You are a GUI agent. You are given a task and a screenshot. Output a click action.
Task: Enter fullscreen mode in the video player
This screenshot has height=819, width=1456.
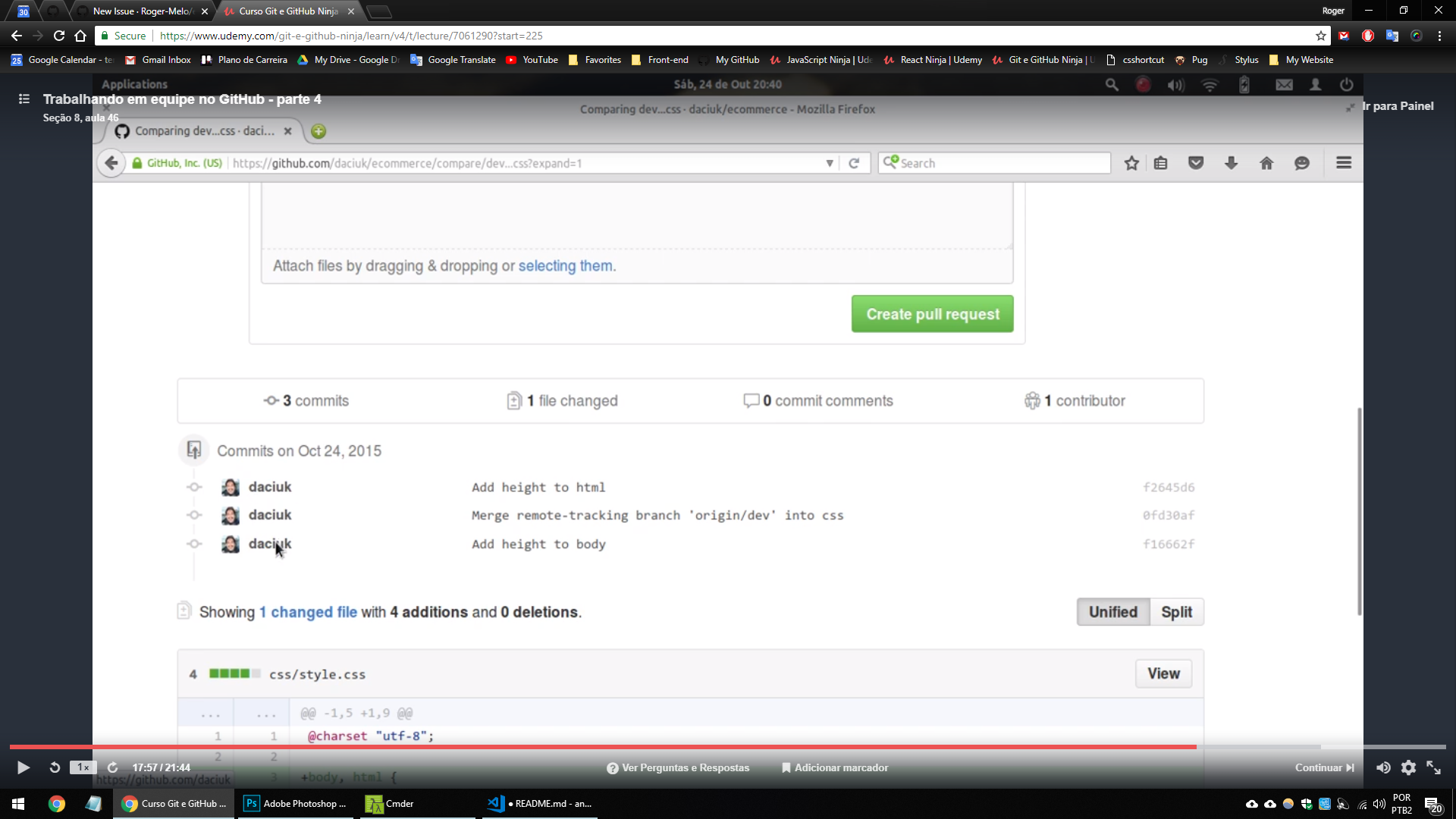coord(1433,767)
